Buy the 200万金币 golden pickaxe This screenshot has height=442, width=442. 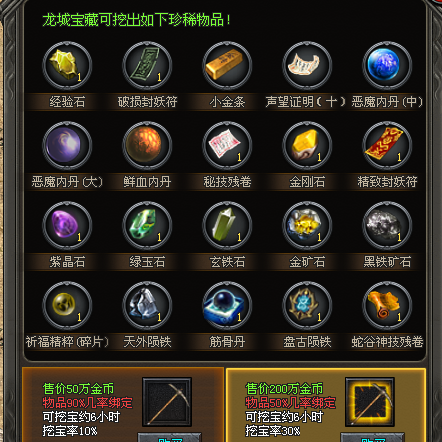click(372, 437)
